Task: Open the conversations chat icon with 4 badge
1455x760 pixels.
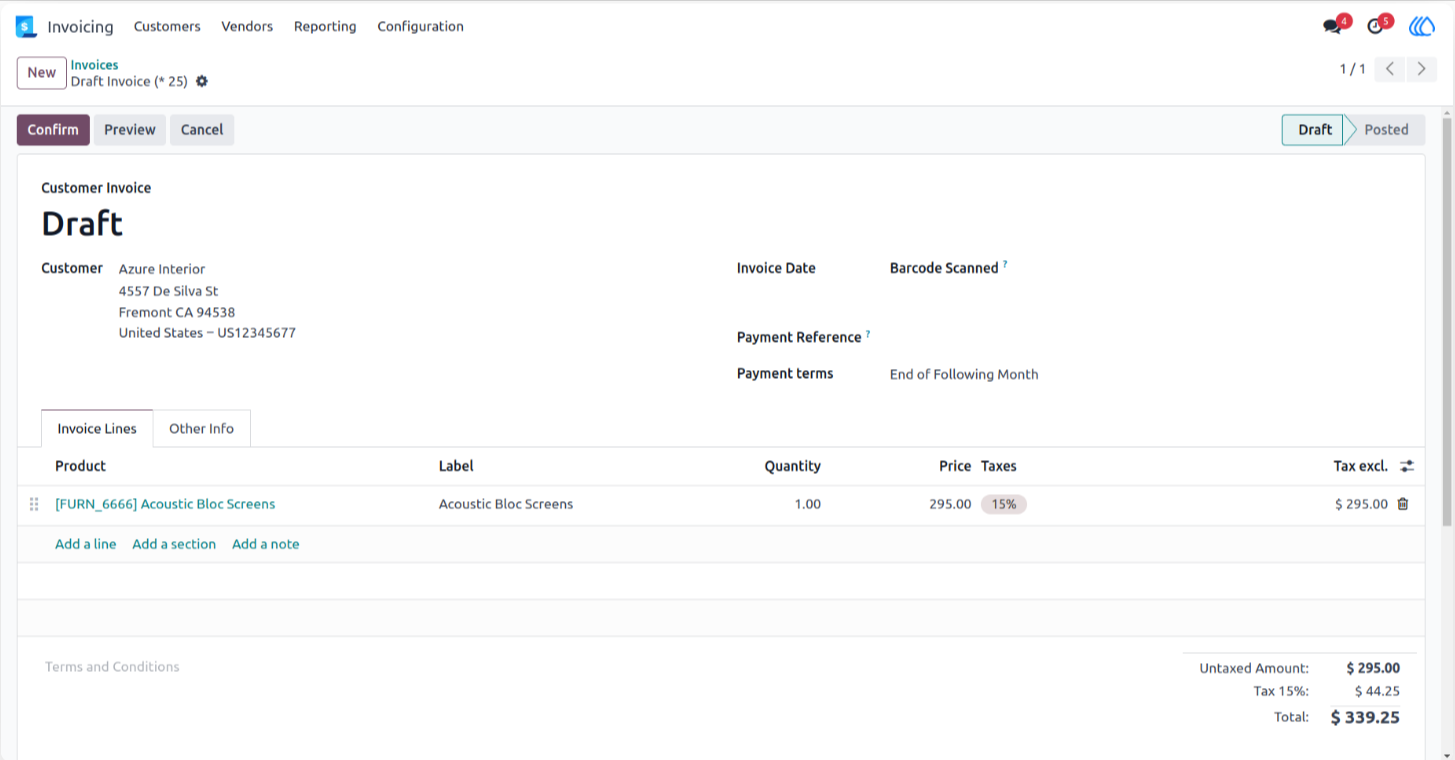Action: pos(1332,27)
